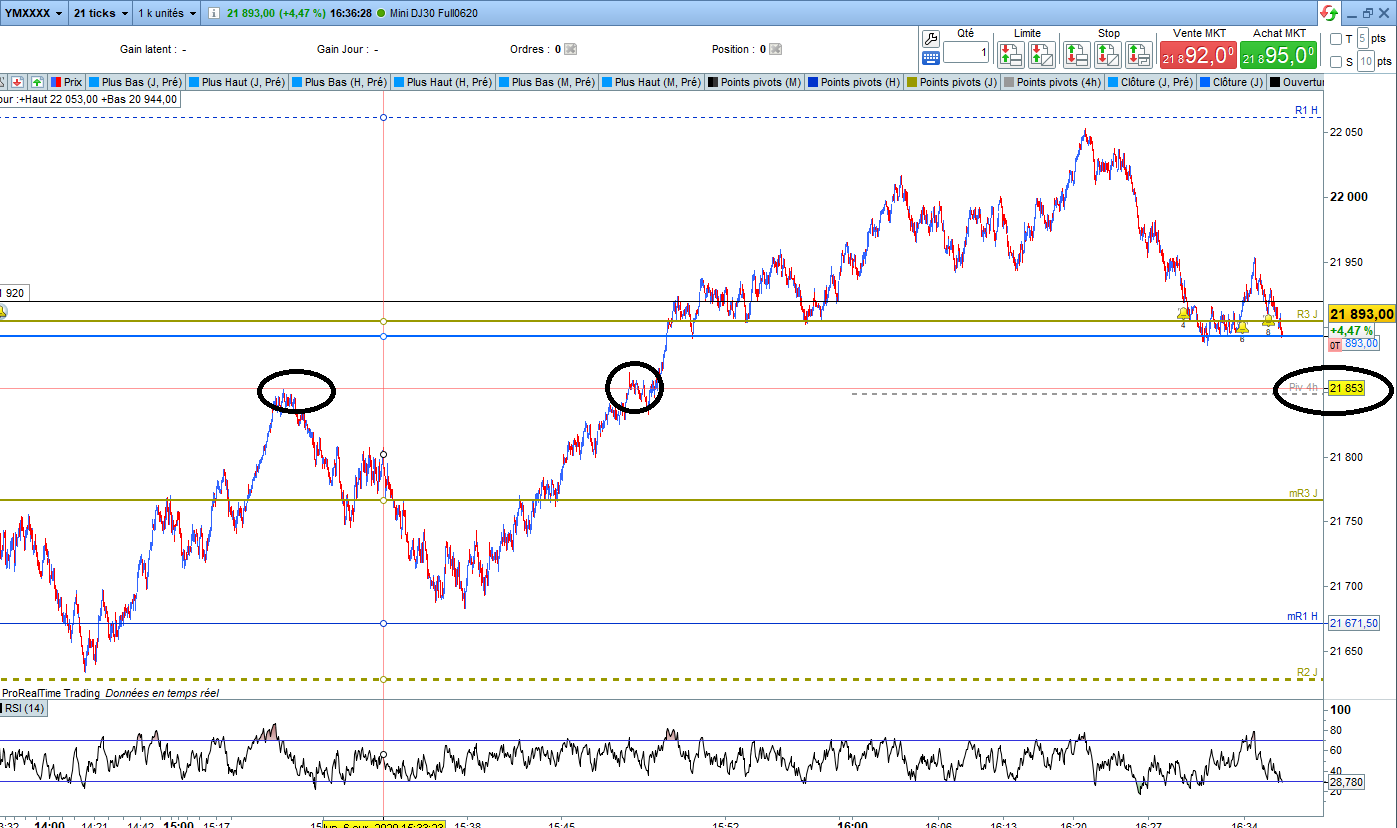Click the 21 893,00 current price label
The height and width of the screenshot is (828, 1397).
pos(1361,314)
